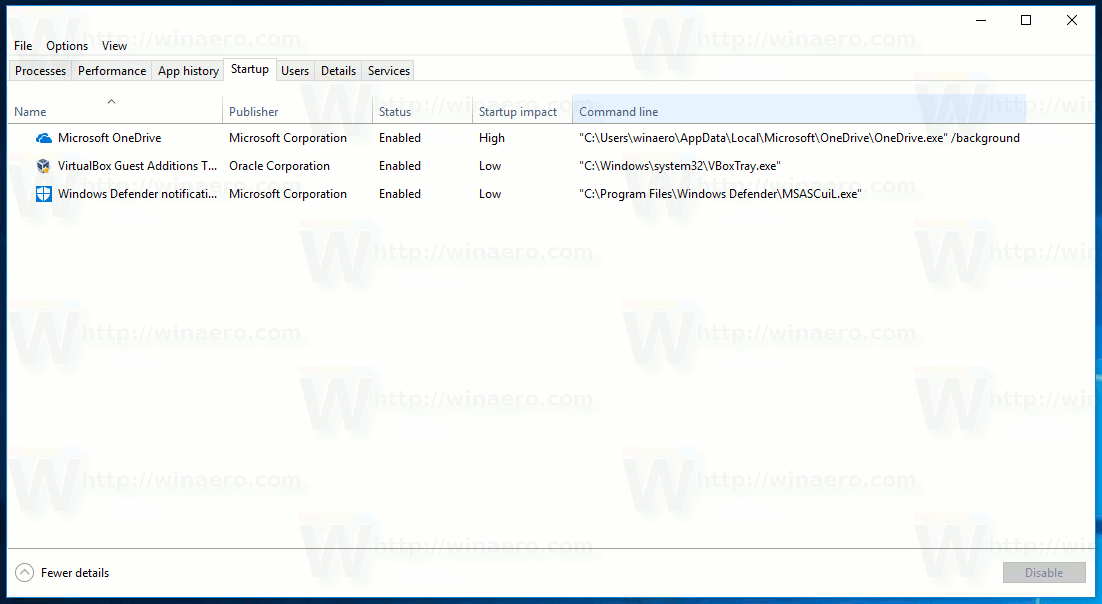
Task: Click the sort arrow above the Name column
Action: [x=112, y=101]
